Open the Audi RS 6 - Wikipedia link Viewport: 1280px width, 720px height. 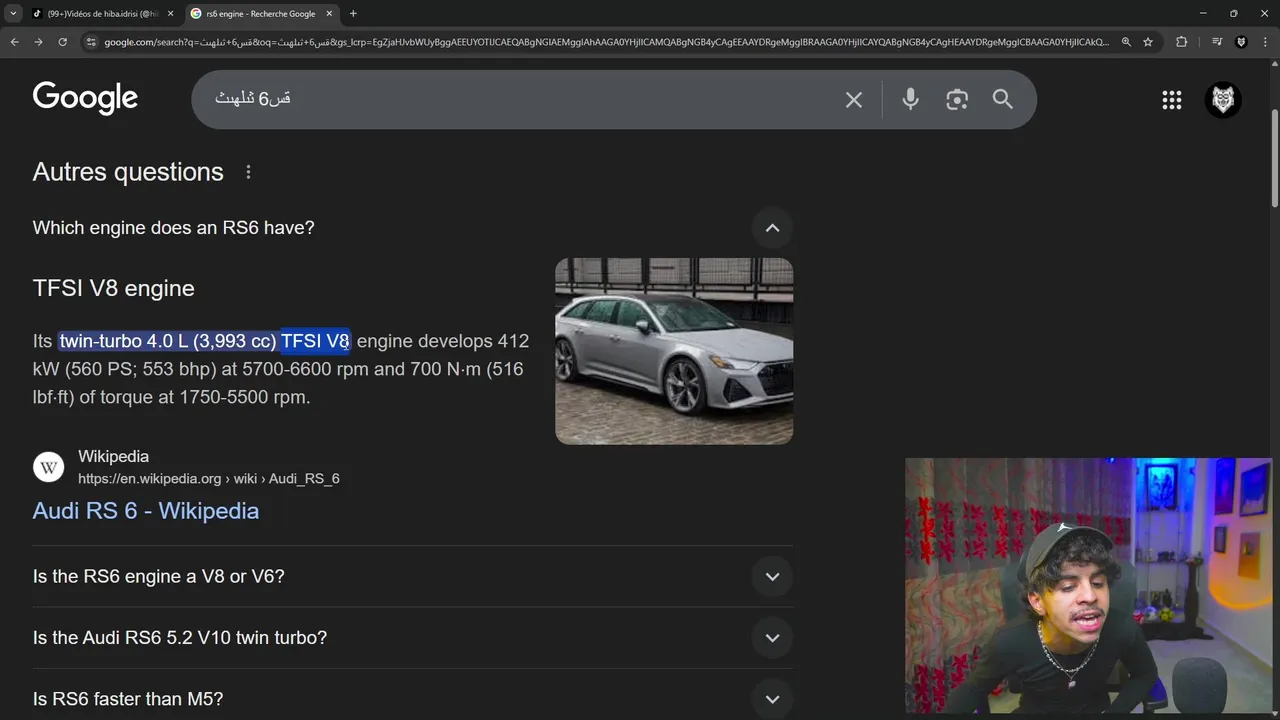click(146, 511)
